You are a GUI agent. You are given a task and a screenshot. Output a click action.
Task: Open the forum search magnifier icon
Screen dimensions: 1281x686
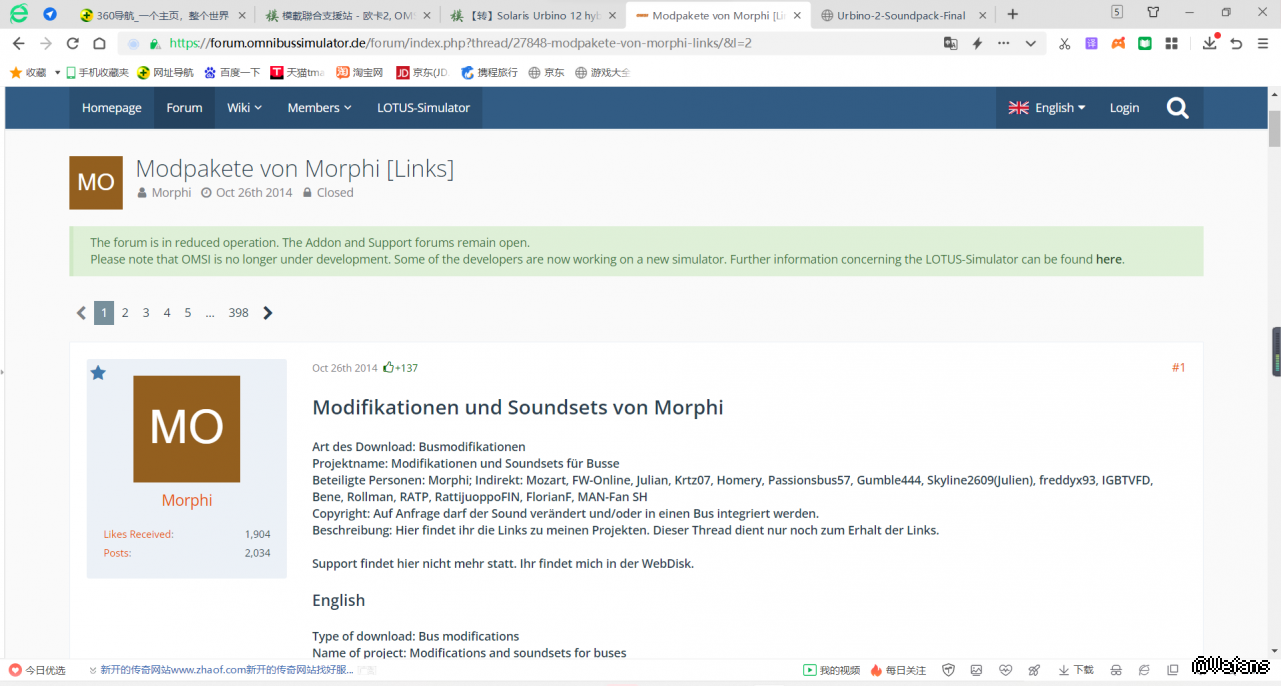[1177, 108]
